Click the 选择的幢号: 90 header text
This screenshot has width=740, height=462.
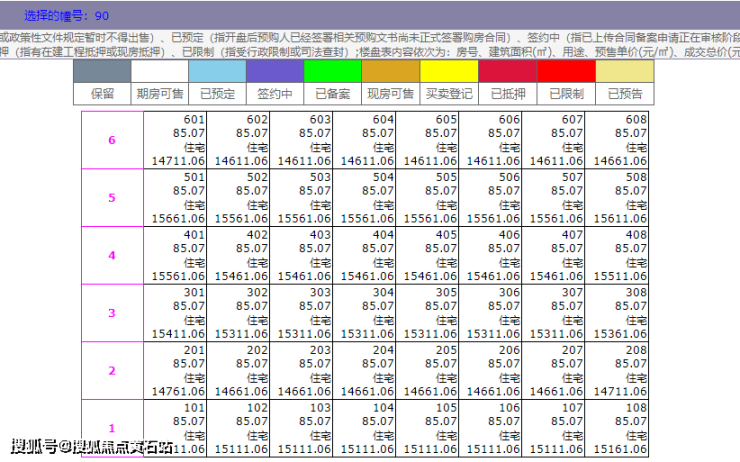tap(67, 16)
